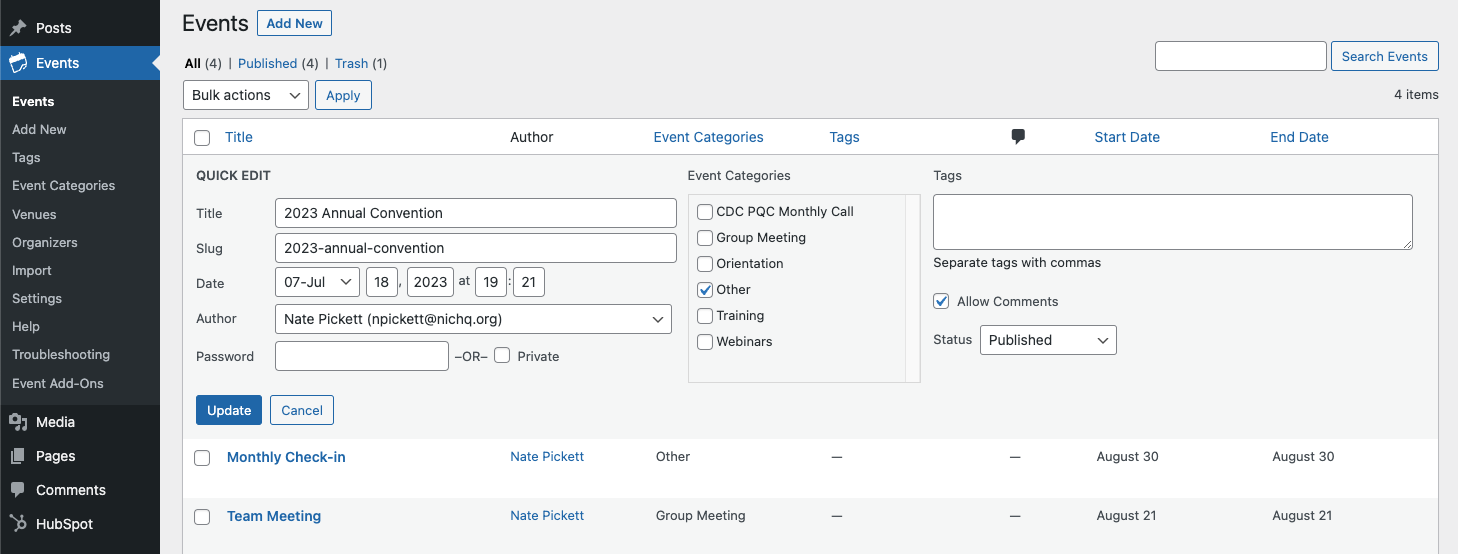Viewport: 1458px width, 554px height.
Task: Select the Monthly Check-in row checkbox
Action: pos(202,458)
